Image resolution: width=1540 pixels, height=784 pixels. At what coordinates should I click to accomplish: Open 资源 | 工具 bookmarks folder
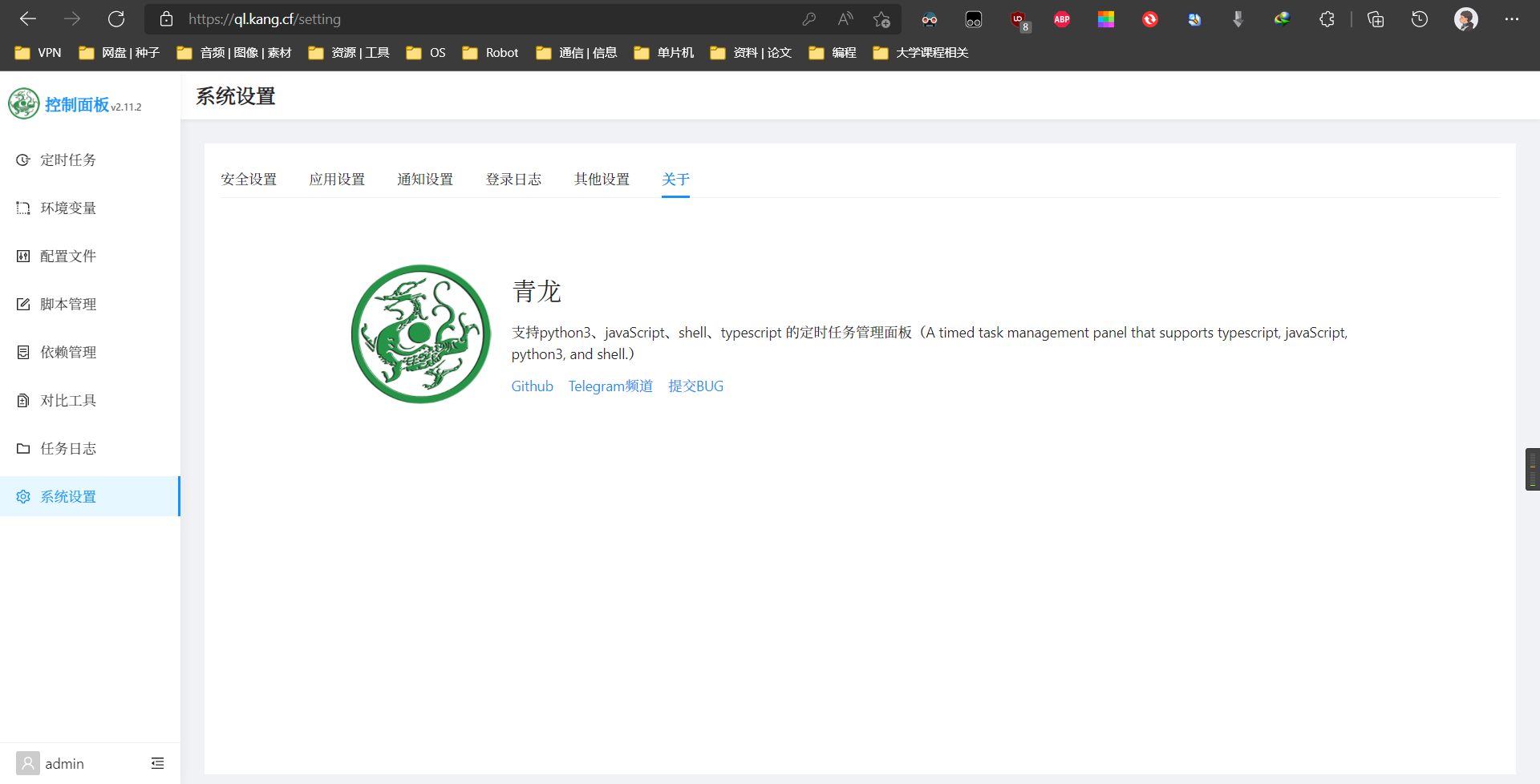coord(350,53)
